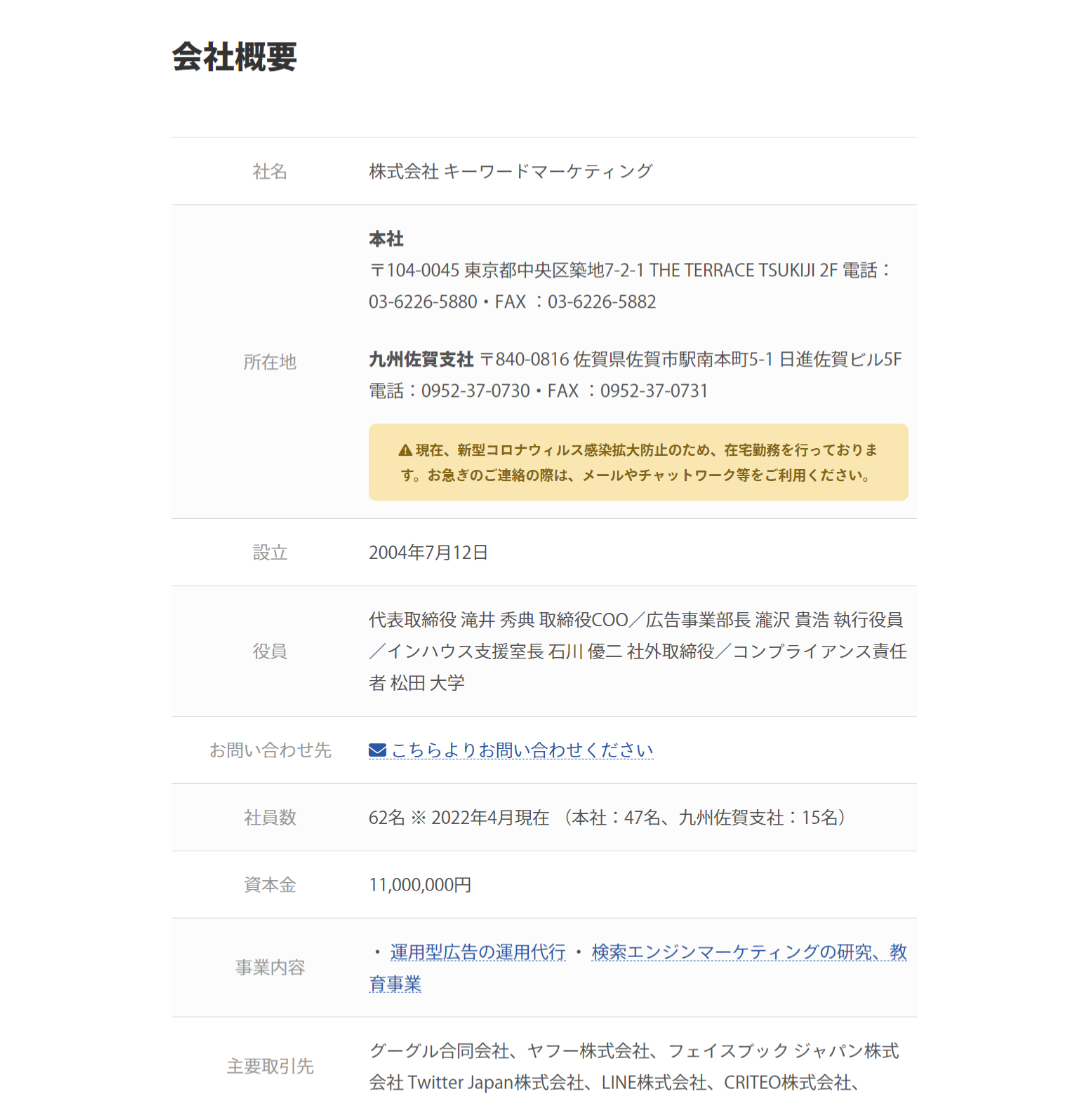This screenshot has height=1107, width=1080.
Task: Click the warning triangle icon in the yellow notice
Action: tap(405, 450)
